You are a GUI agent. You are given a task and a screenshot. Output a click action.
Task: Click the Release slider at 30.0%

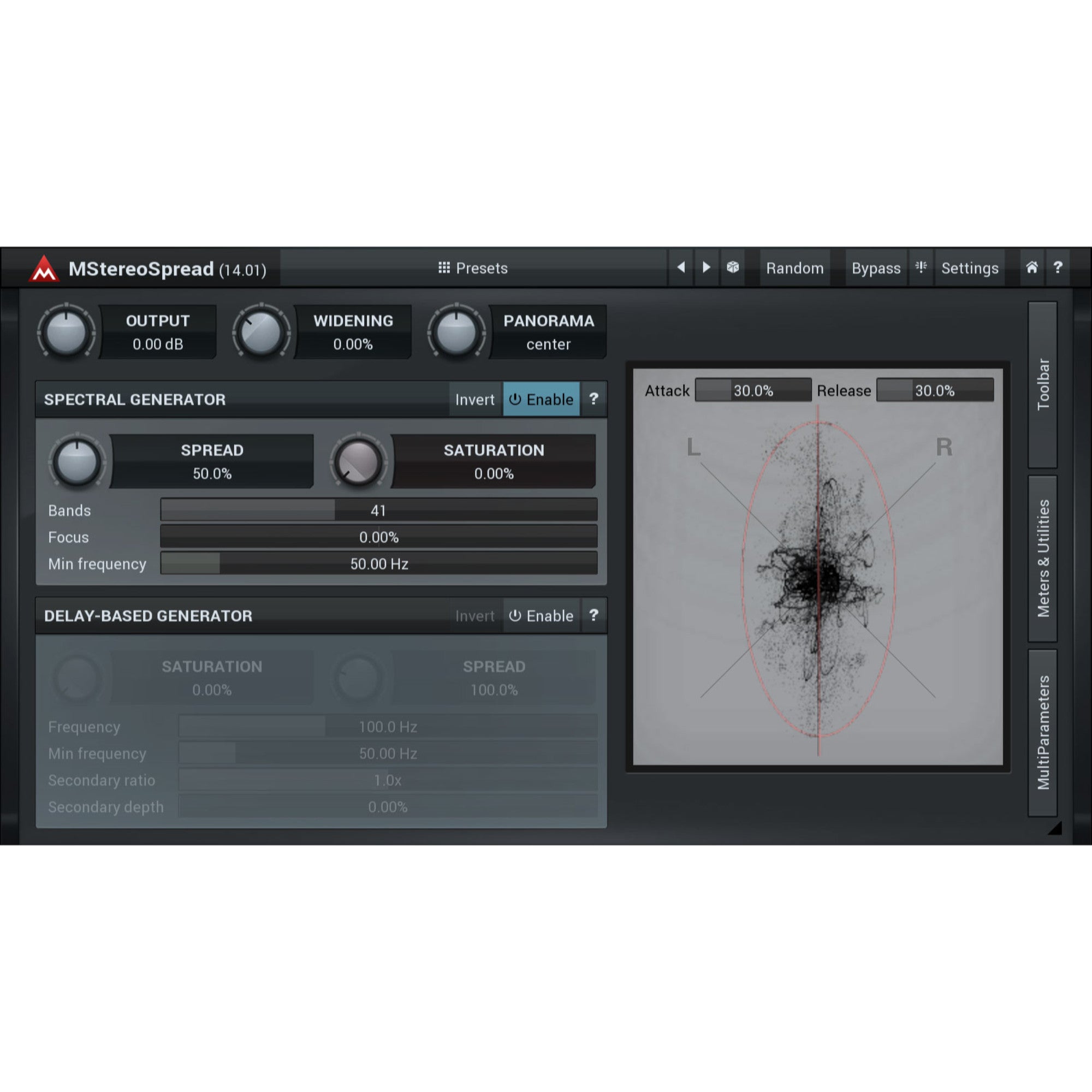pos(935,390)
